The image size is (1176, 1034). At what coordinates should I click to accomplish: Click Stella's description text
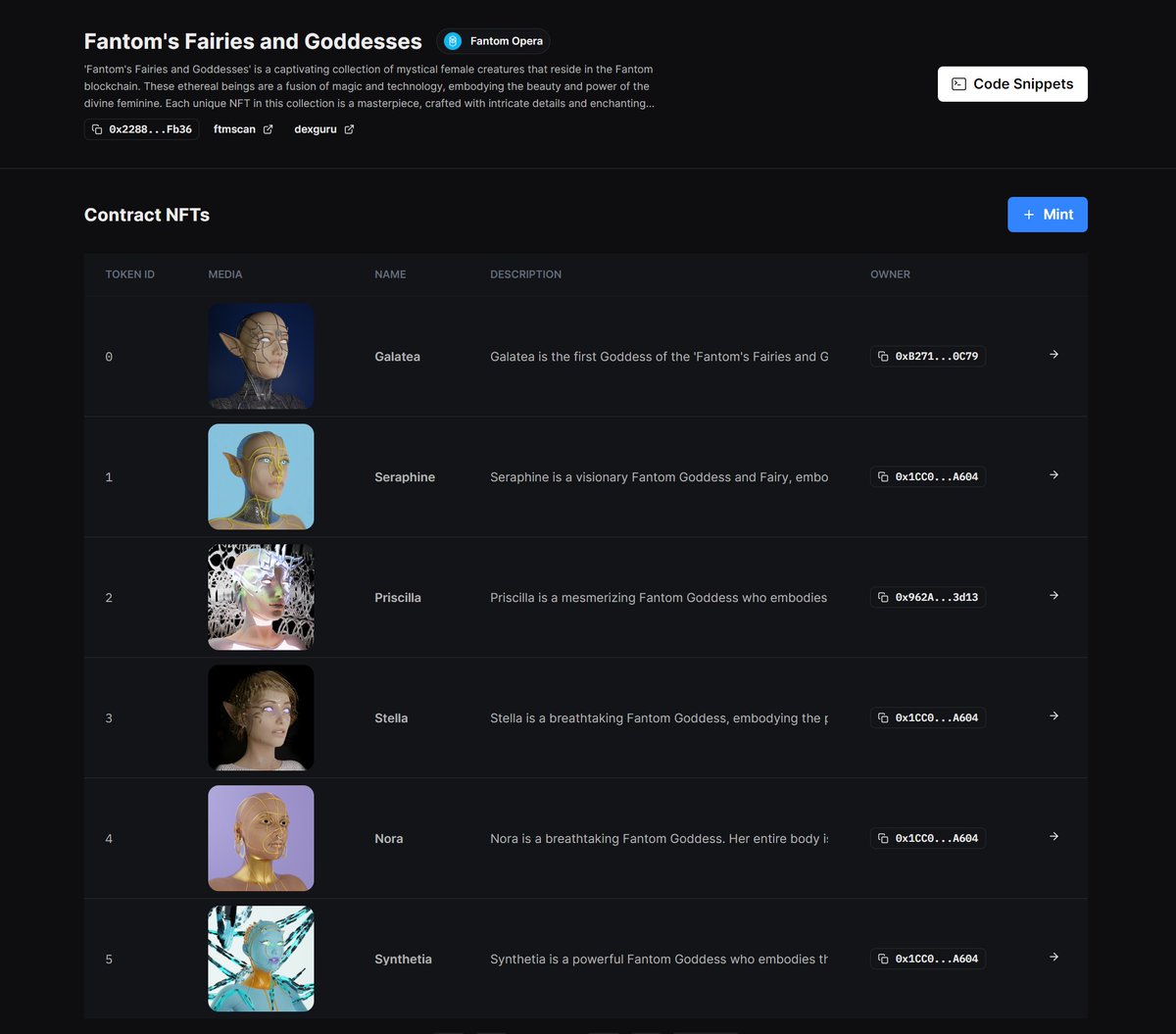(x=659, y=718)
